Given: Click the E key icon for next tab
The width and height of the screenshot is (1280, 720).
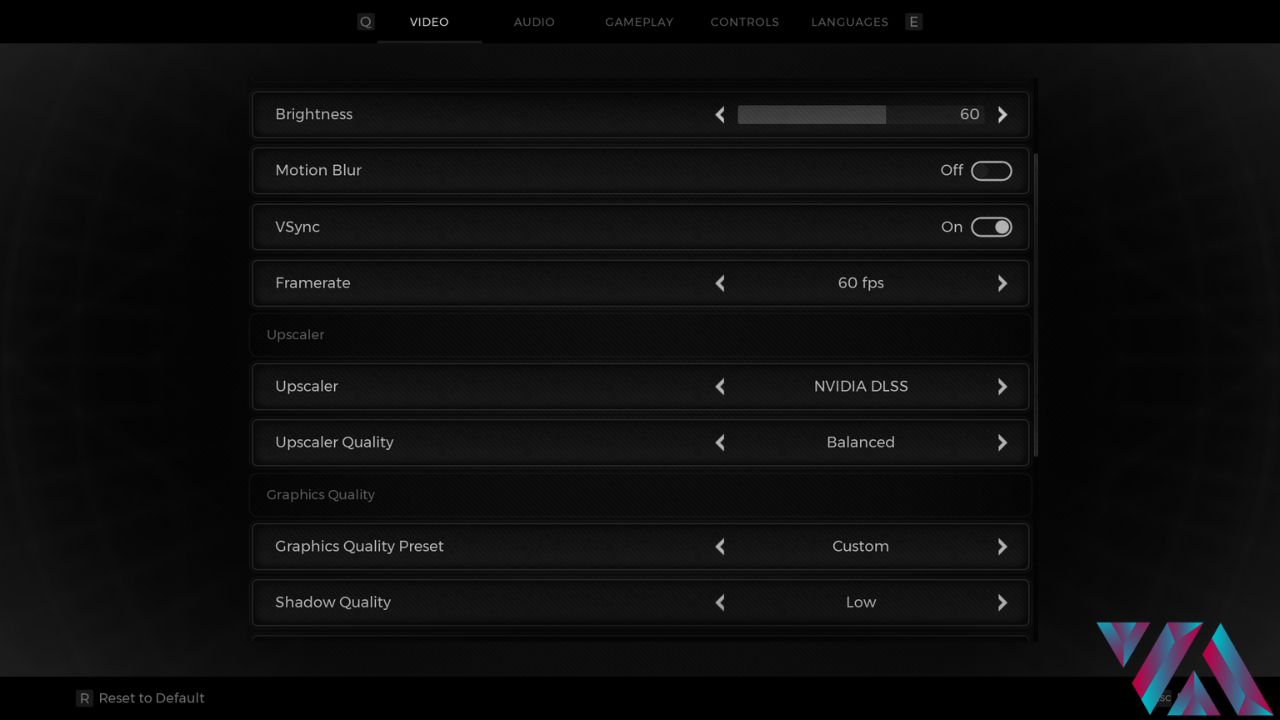Looking at the screenshot, I should click(x=913, y=22).
